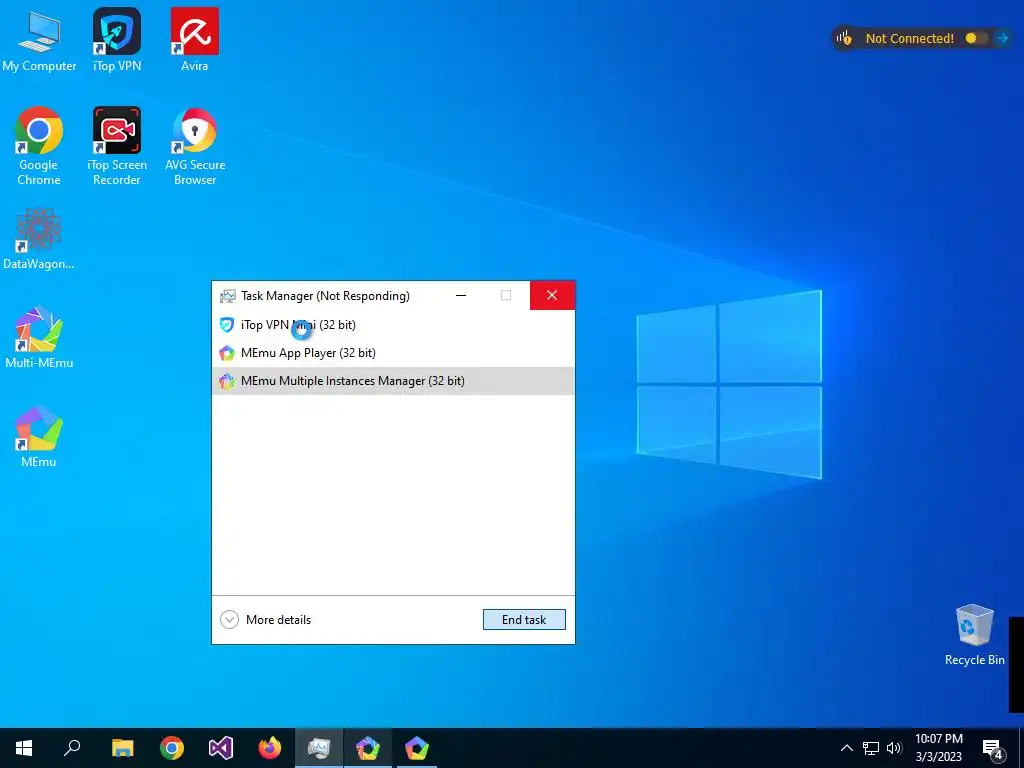Open Visual Studio from the taskbar
Screen dimensions: 1024x768
221,748
